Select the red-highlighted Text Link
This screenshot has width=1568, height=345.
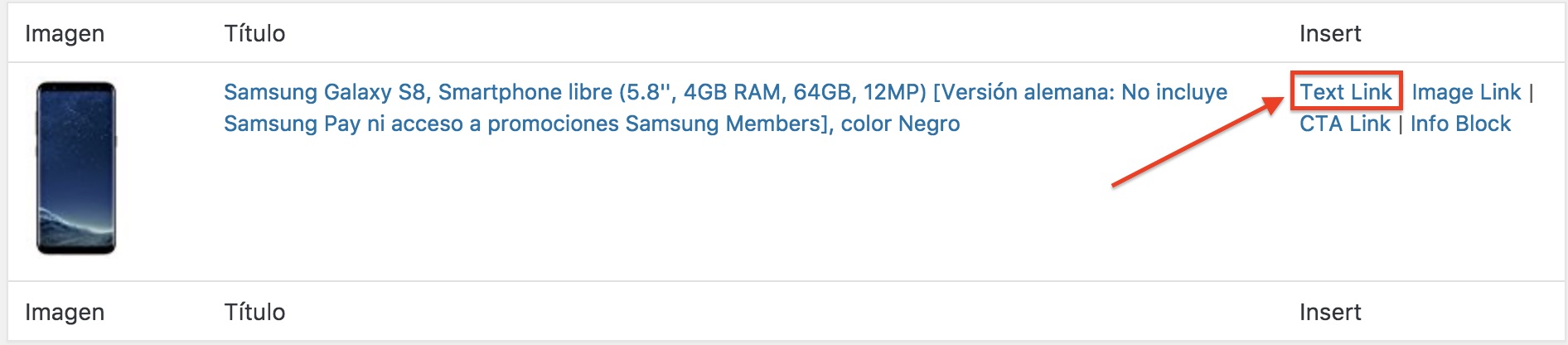point(1345,92)
